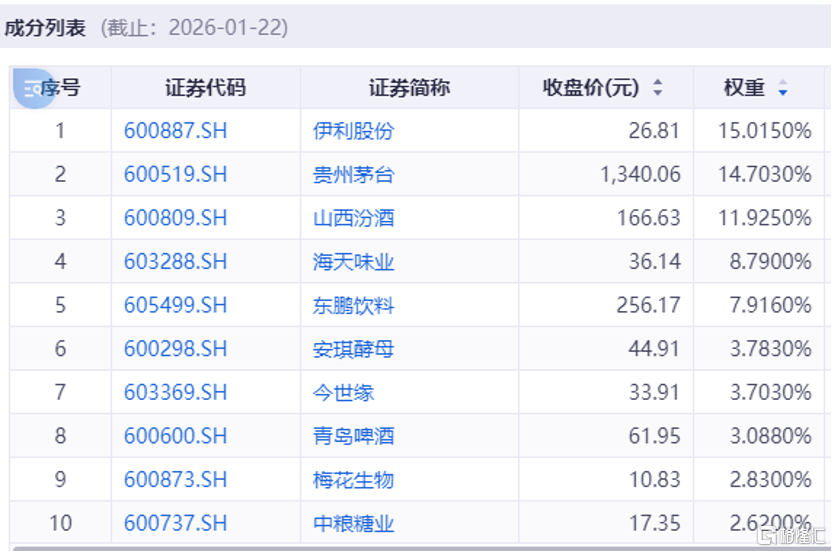Open stock code 600809.SH
The width and height of the screenshot is (832, 552).
tap(176, 218)
